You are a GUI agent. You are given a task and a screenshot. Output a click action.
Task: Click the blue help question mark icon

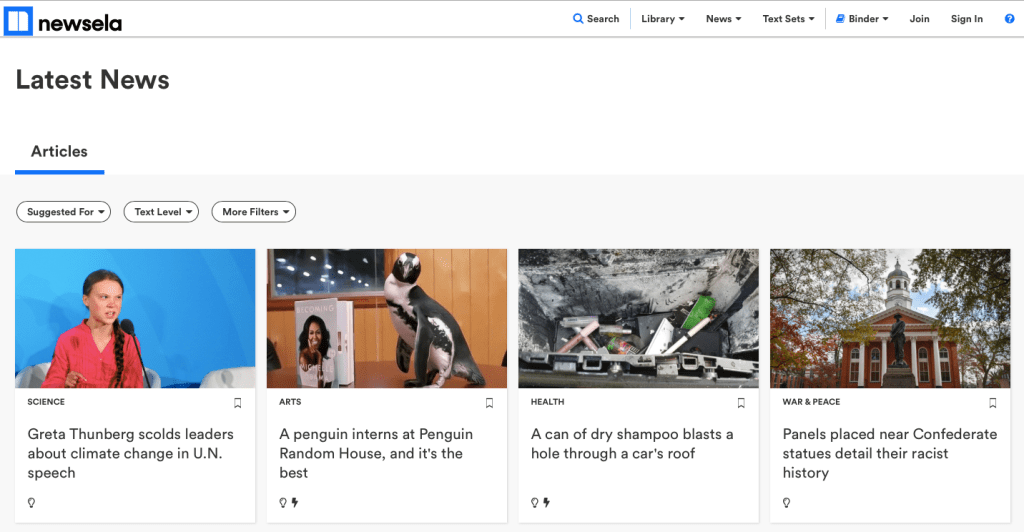pyautogui.click(x=1009, y=19)
